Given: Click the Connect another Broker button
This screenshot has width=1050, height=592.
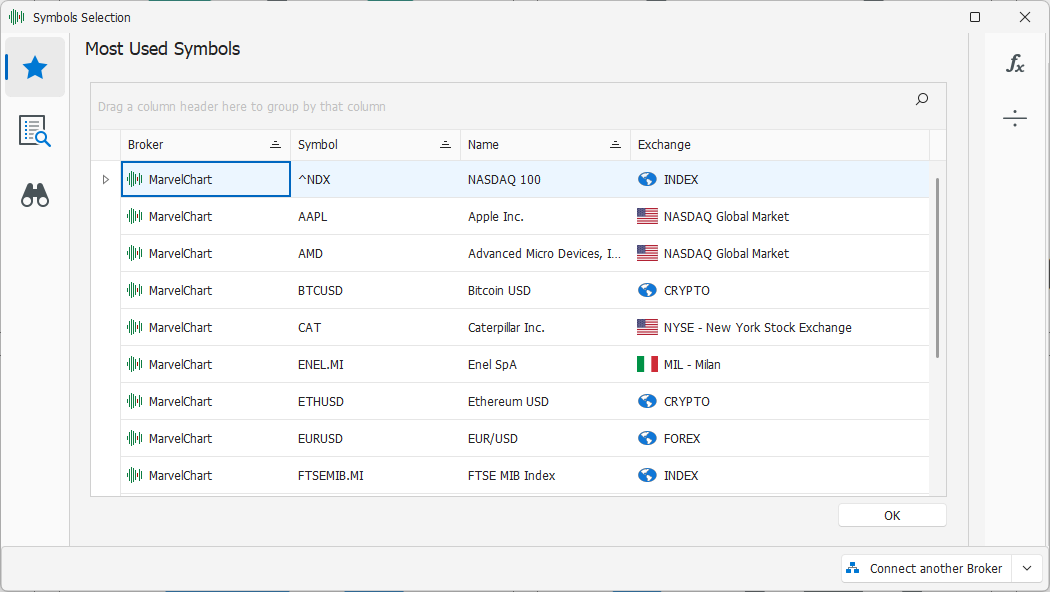Looking at the screenshot, I should 927,569.
